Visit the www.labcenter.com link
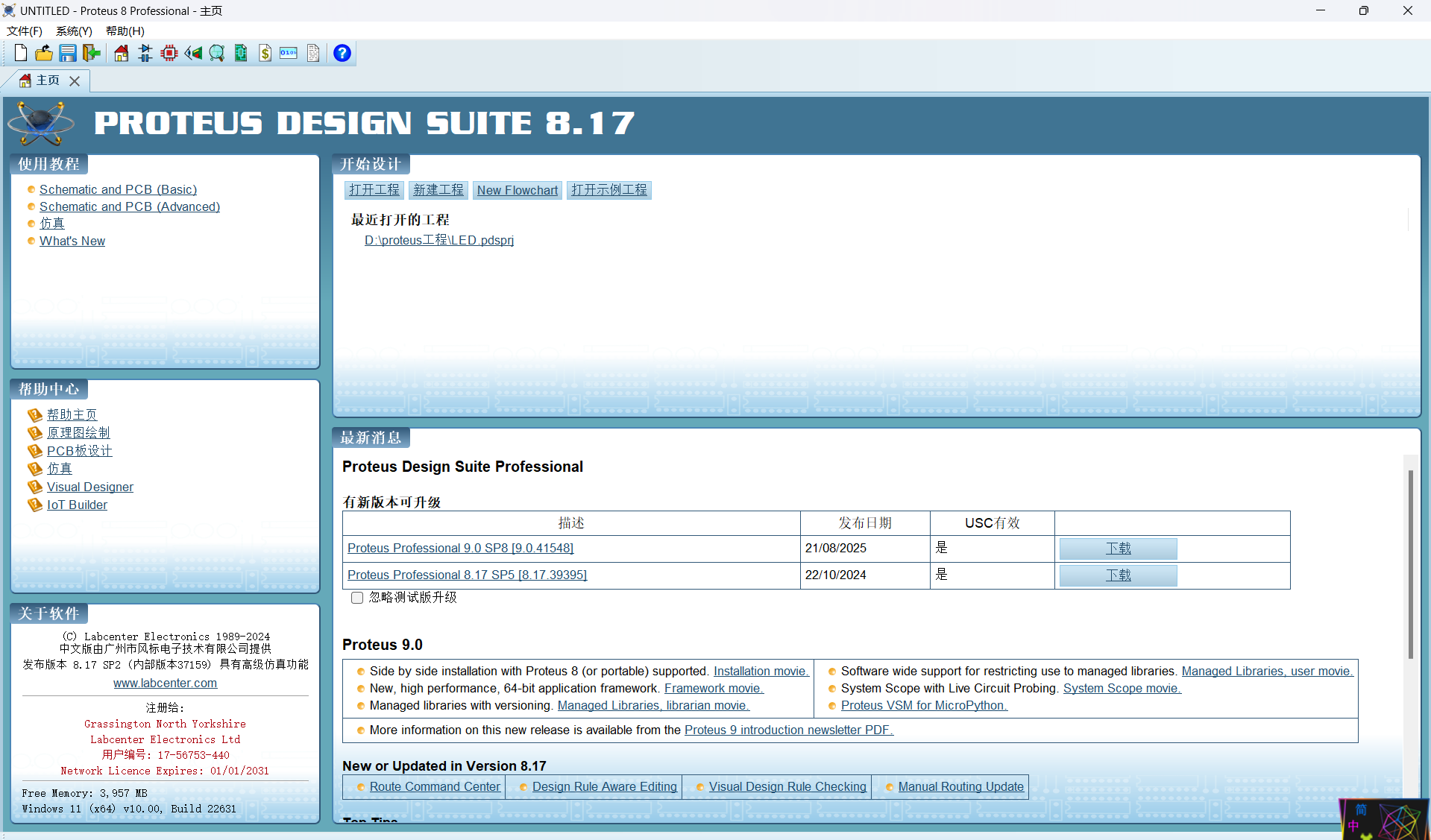 pyautogui.click(x=166, y=683)
